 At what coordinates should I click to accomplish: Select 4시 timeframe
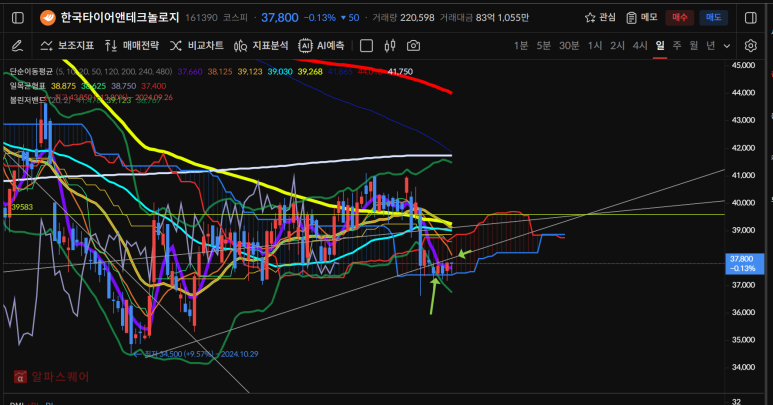pos(640,46)
